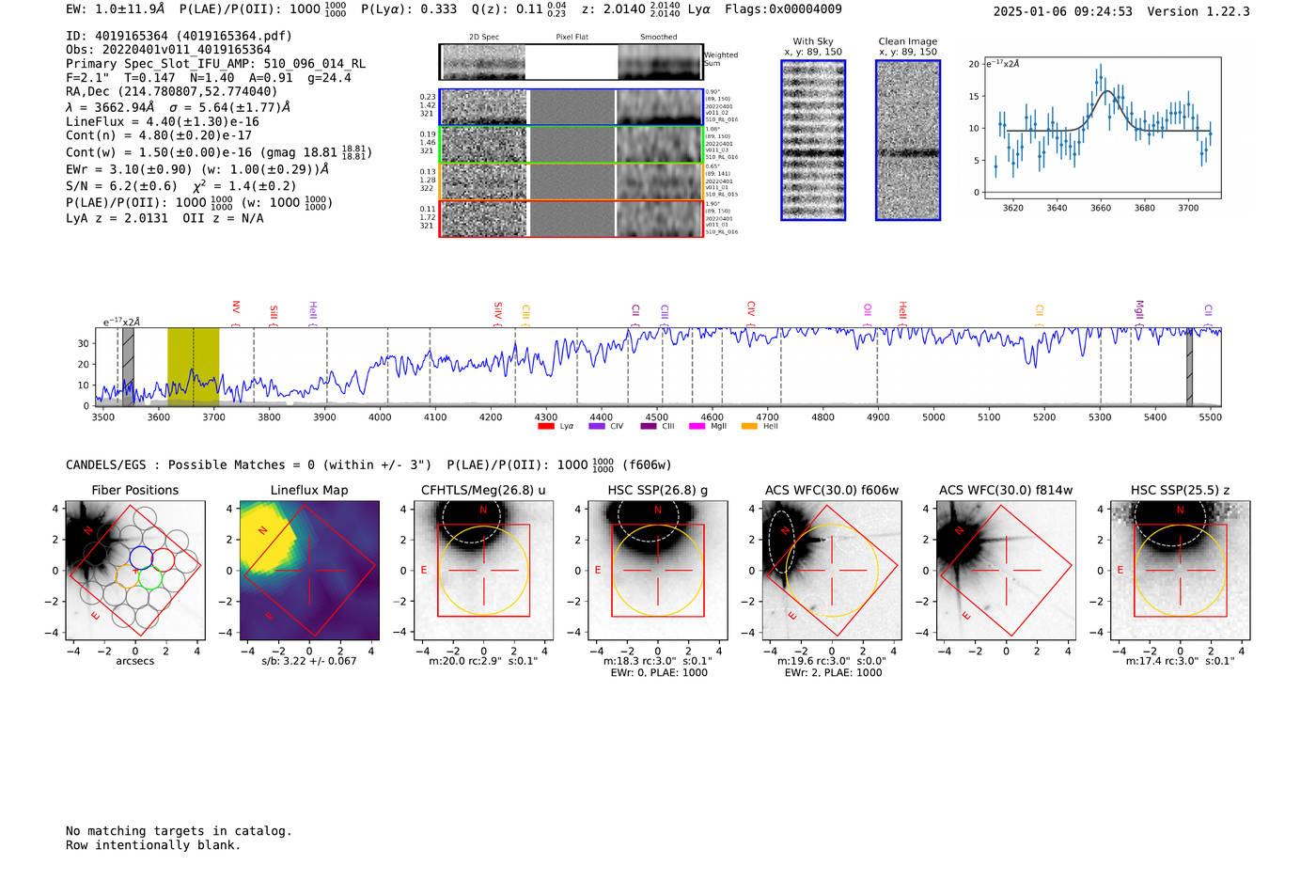Select the EWr: 2, PLAE: 1000 caption

(x=833, y=672)
